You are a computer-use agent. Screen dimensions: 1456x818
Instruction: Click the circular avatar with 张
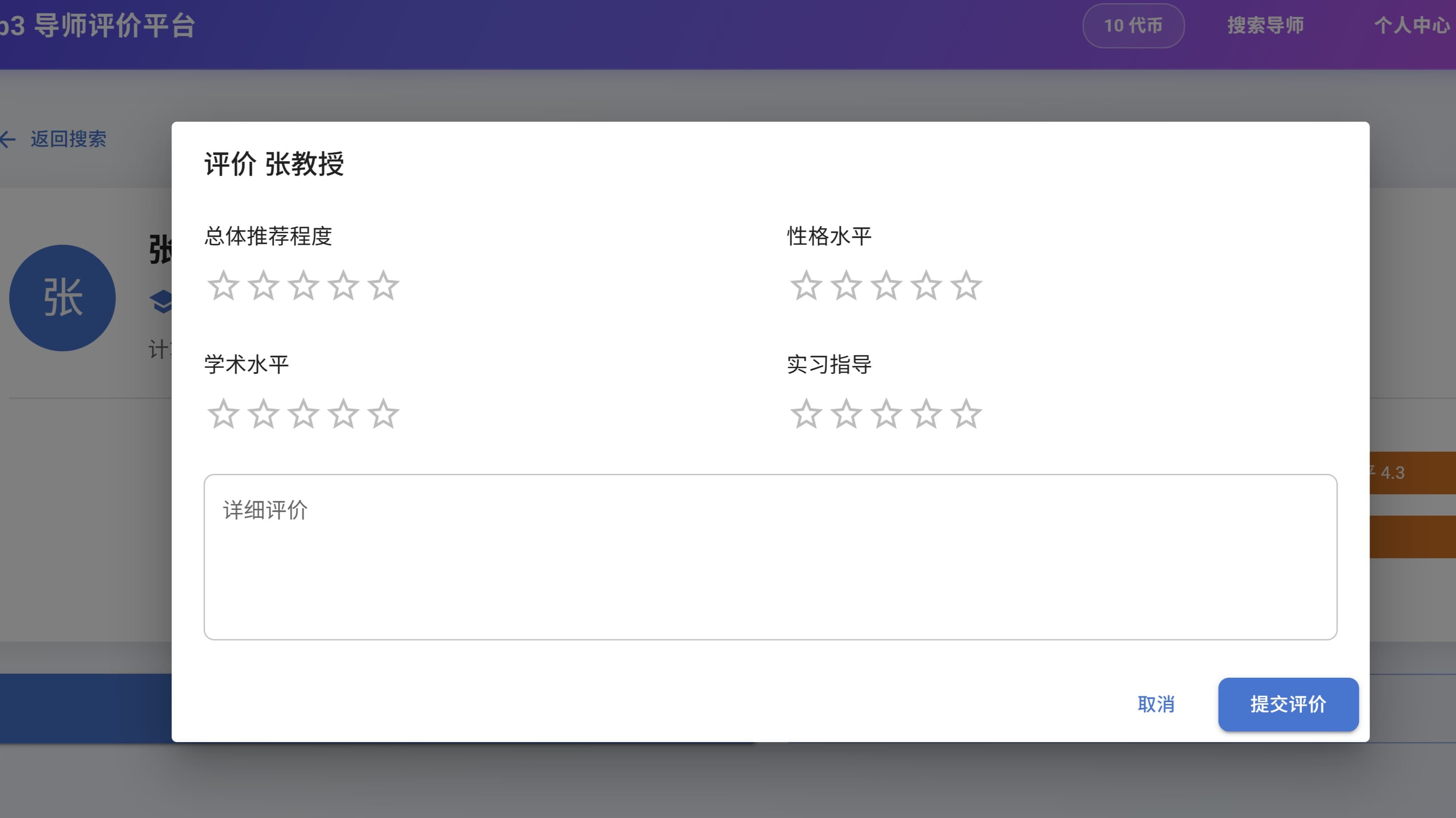pyautogui.click(x=62, y=298)
